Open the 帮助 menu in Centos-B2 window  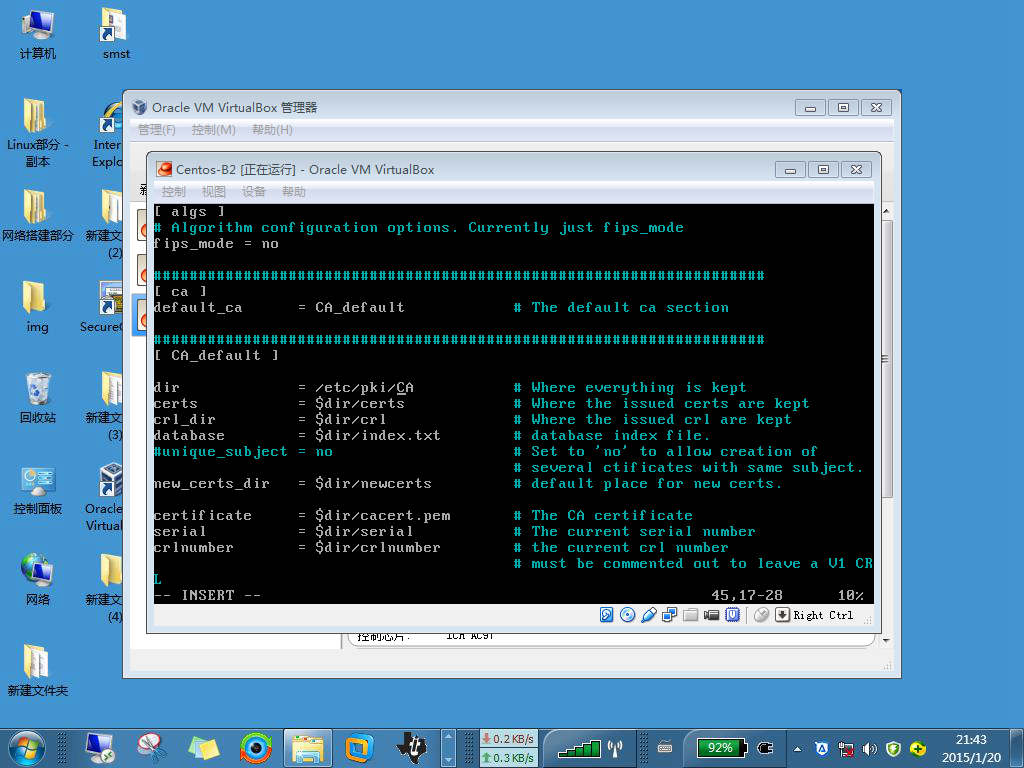293,191
